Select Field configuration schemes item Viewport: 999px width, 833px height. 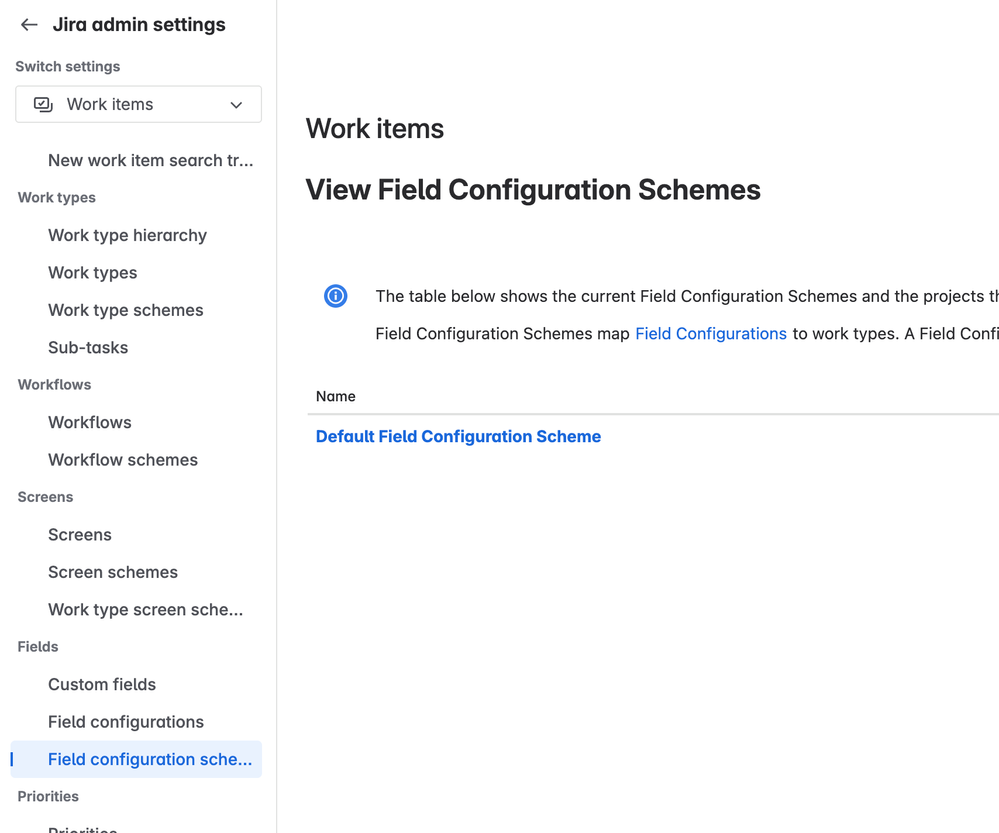(x=150, y=759)
